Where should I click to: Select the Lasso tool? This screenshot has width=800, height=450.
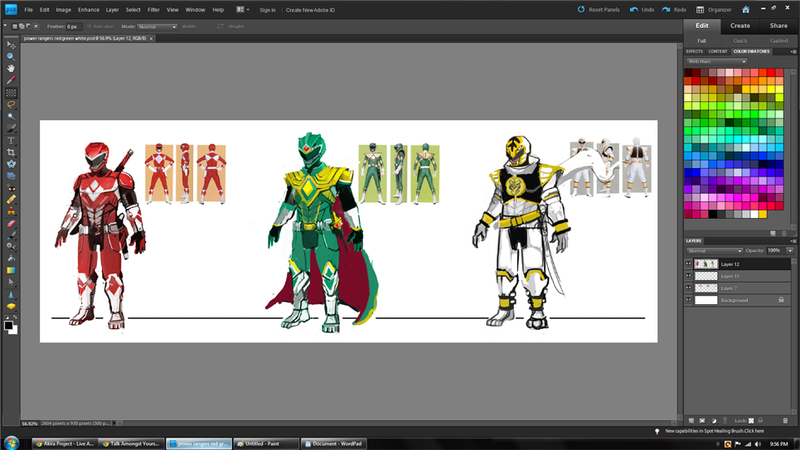(11, 105)
